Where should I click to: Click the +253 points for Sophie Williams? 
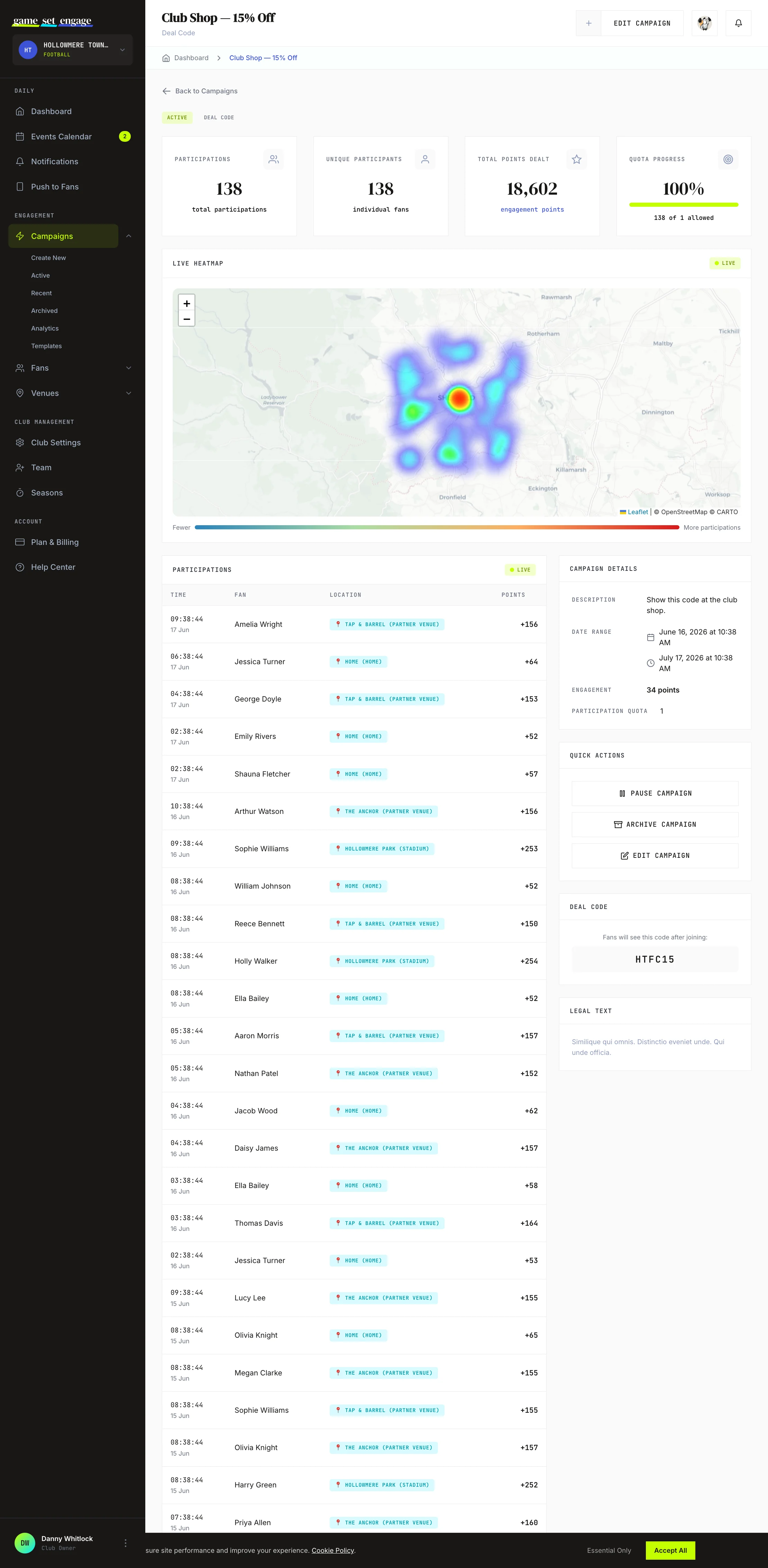[529, 849]
